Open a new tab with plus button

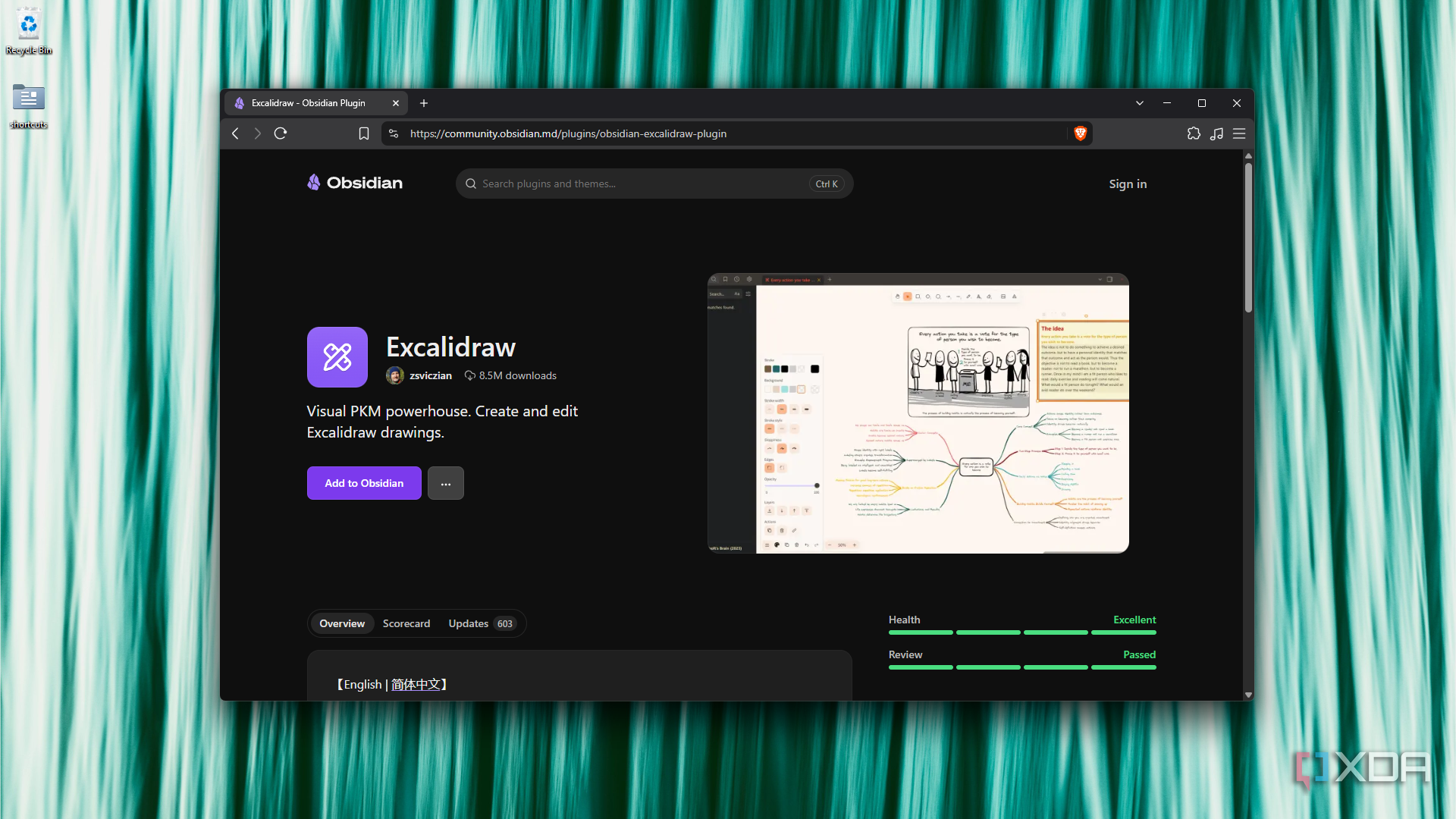pos(424,103)
